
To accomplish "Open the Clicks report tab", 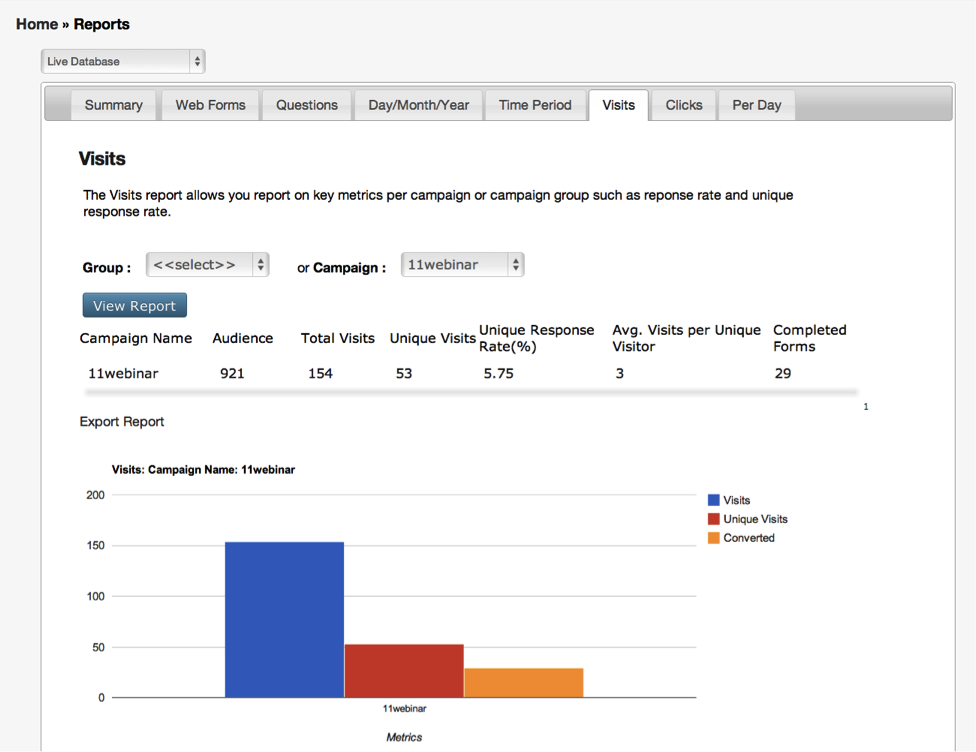I will pos(683,104).
